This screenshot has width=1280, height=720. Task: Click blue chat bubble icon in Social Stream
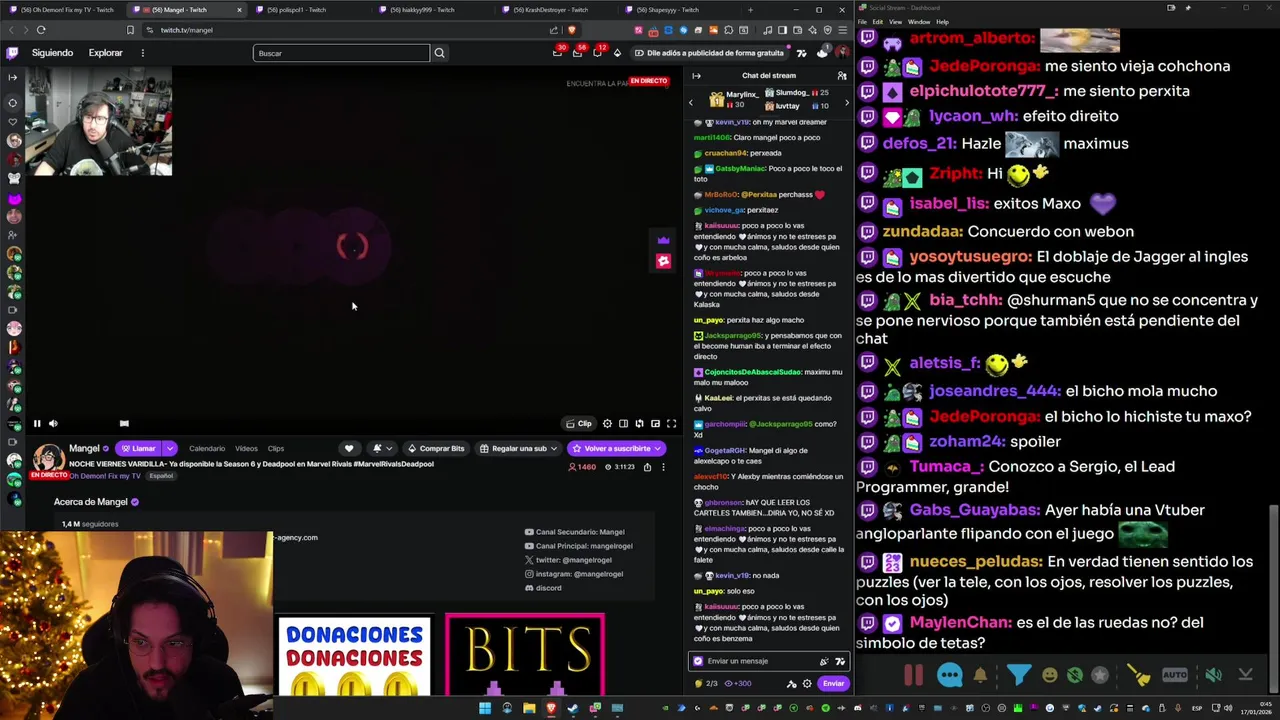point(950,675)
